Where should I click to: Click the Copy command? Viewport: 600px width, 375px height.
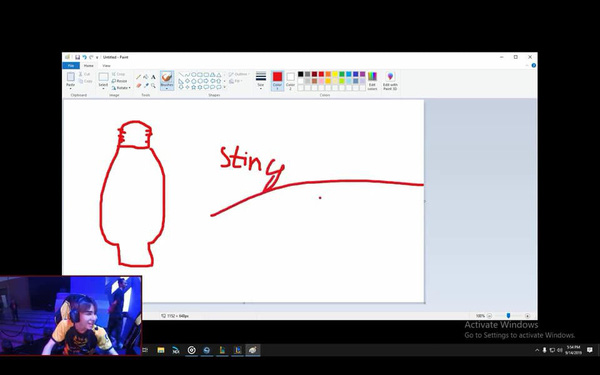point(86,81)
